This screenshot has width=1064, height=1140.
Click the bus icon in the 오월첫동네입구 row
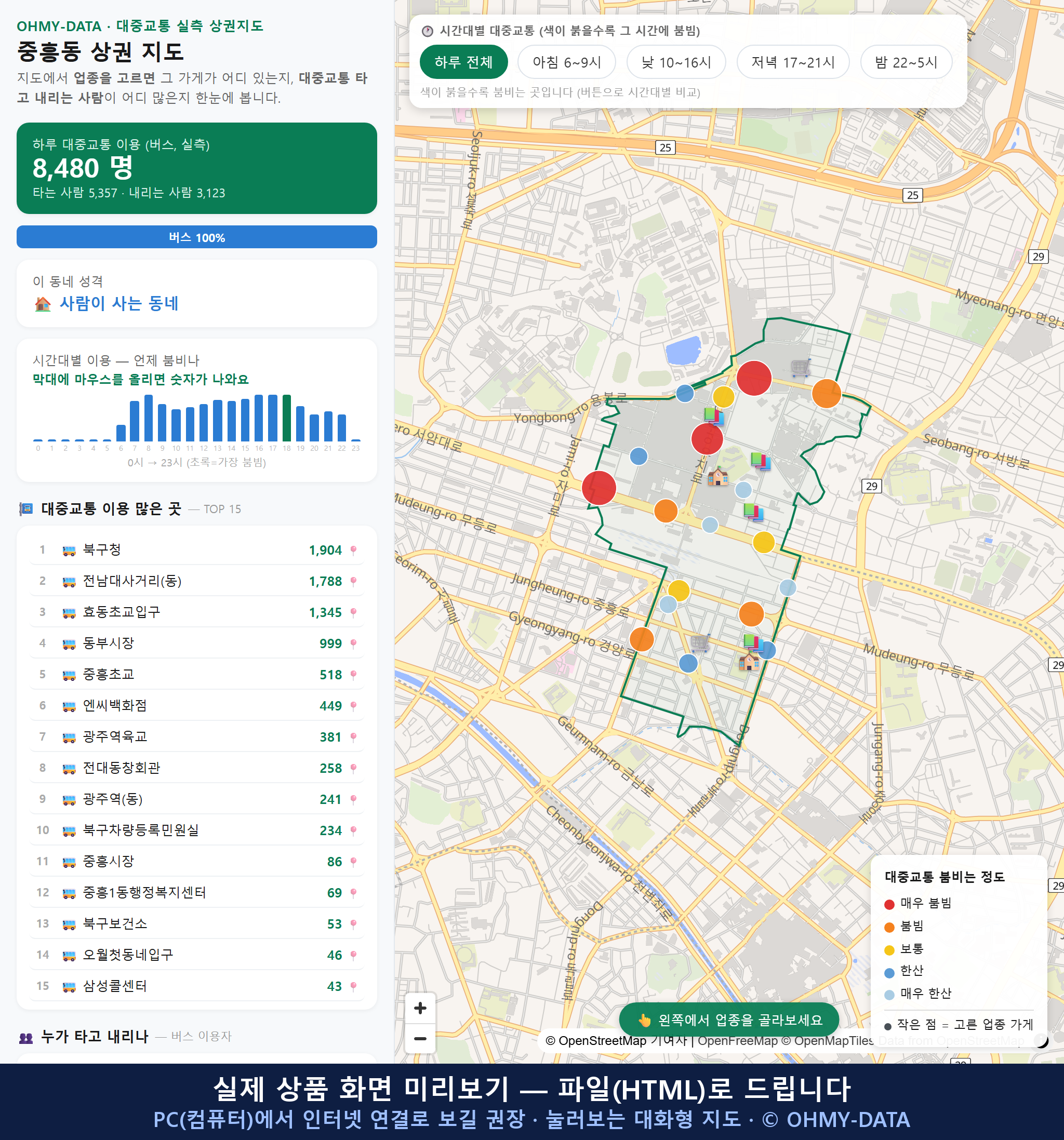(69, 955)
